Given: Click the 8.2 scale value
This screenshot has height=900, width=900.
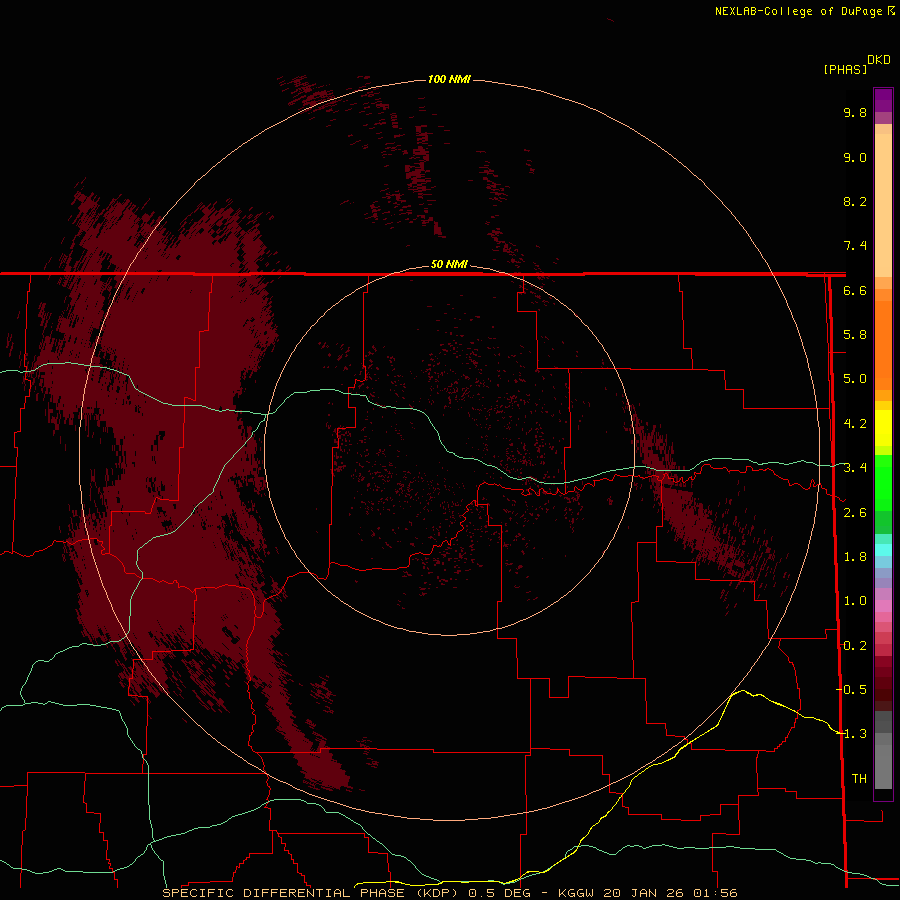Looking at the screenshot, I should tap(855, 201).
